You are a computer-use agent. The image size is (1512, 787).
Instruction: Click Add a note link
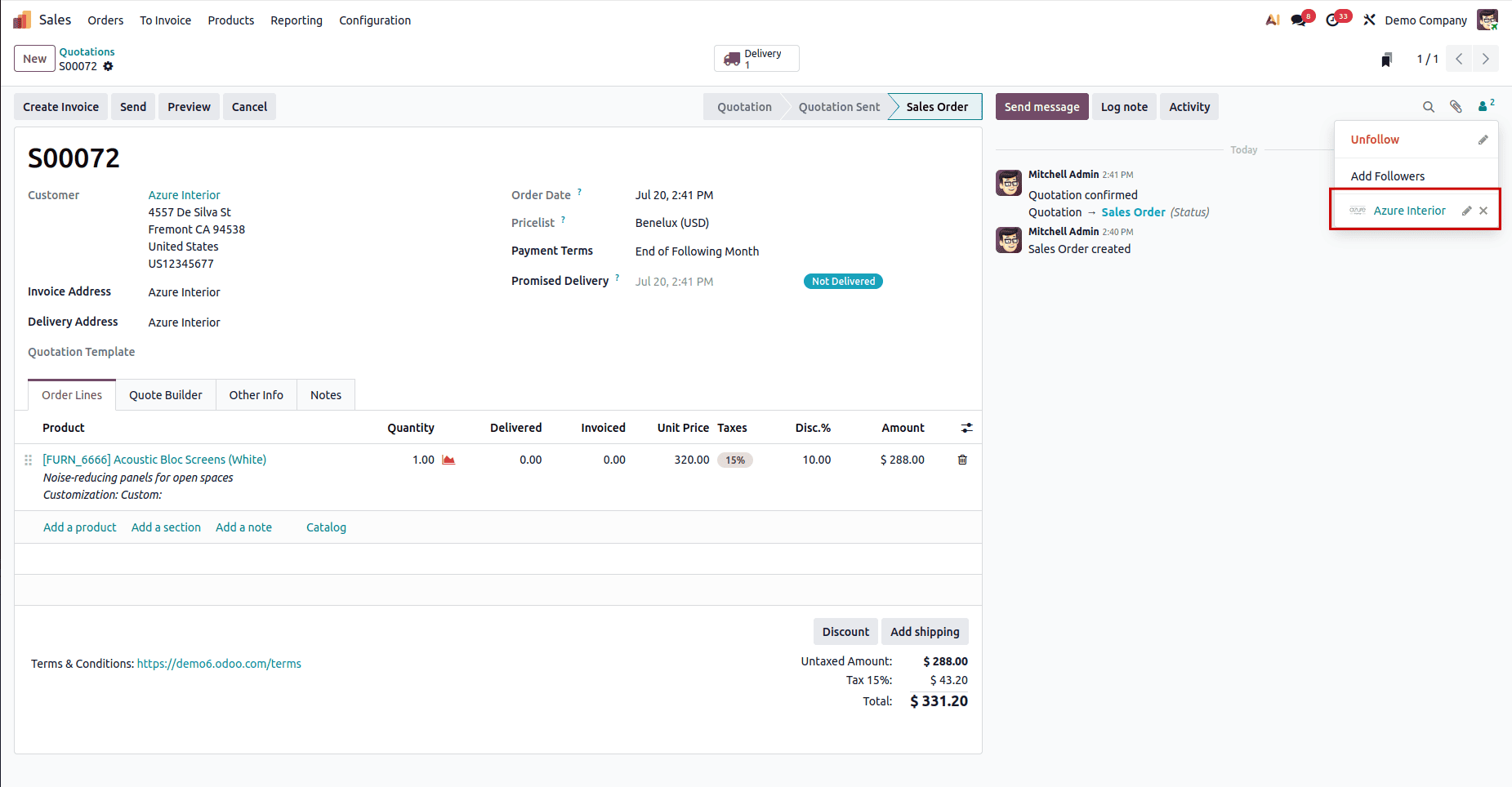click(243, 527)
